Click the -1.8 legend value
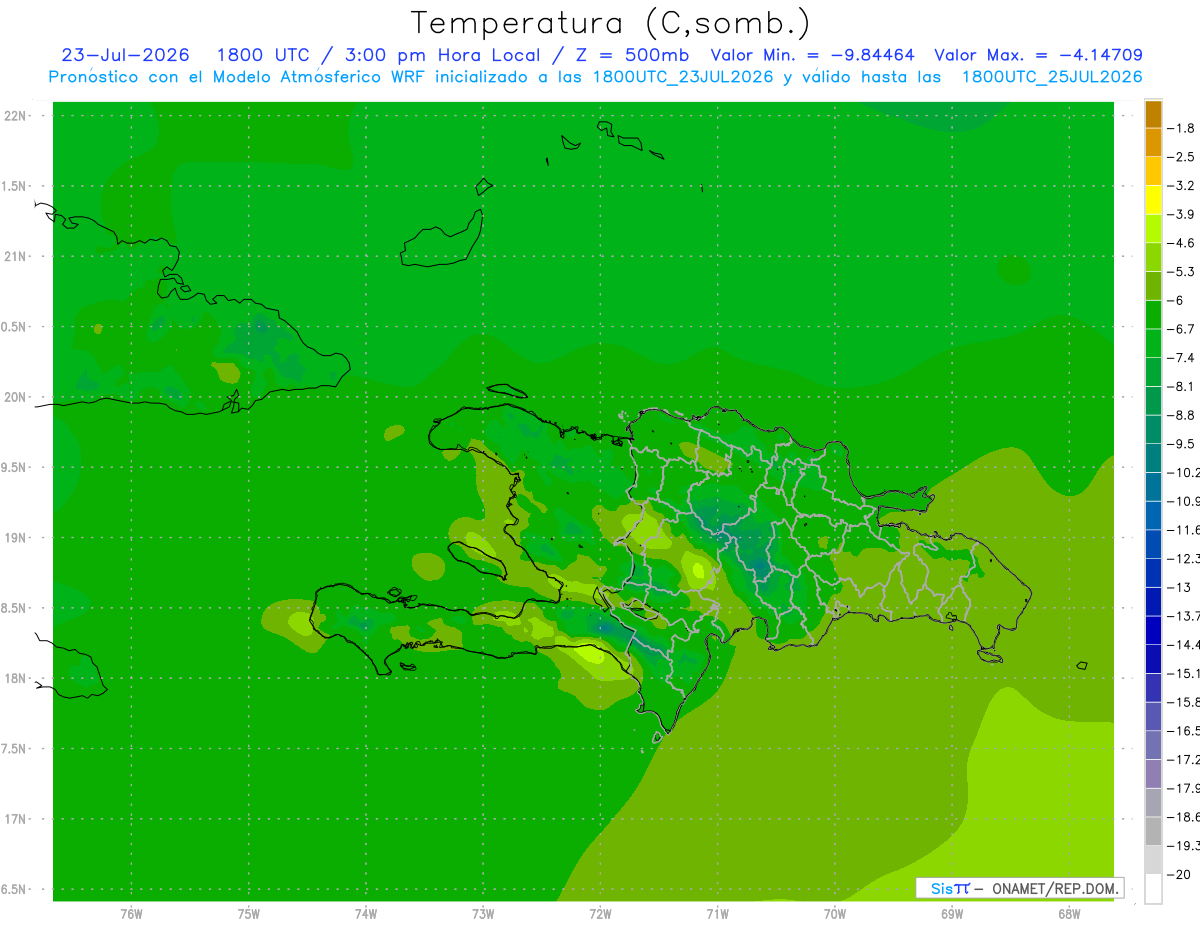This screenshot has width=1200, height=927. pyautogui.click(x=1182, y=128)
